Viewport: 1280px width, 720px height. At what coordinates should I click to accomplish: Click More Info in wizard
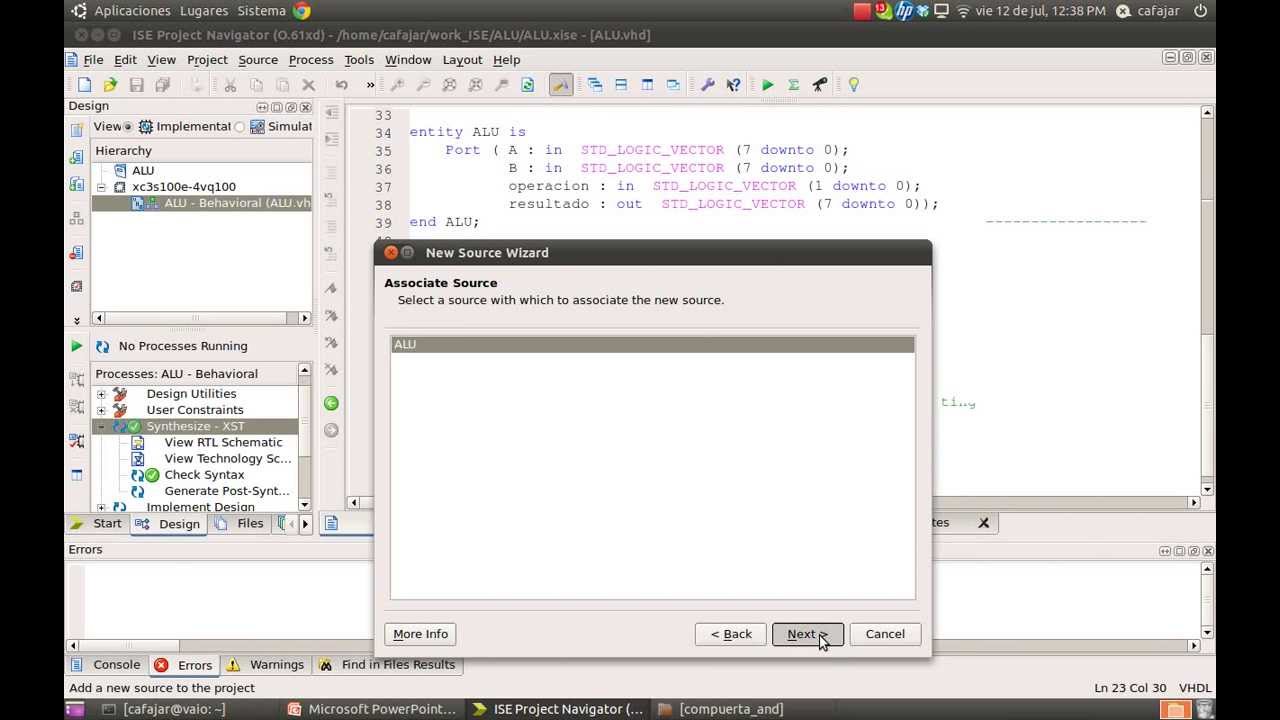pos(421,634)
